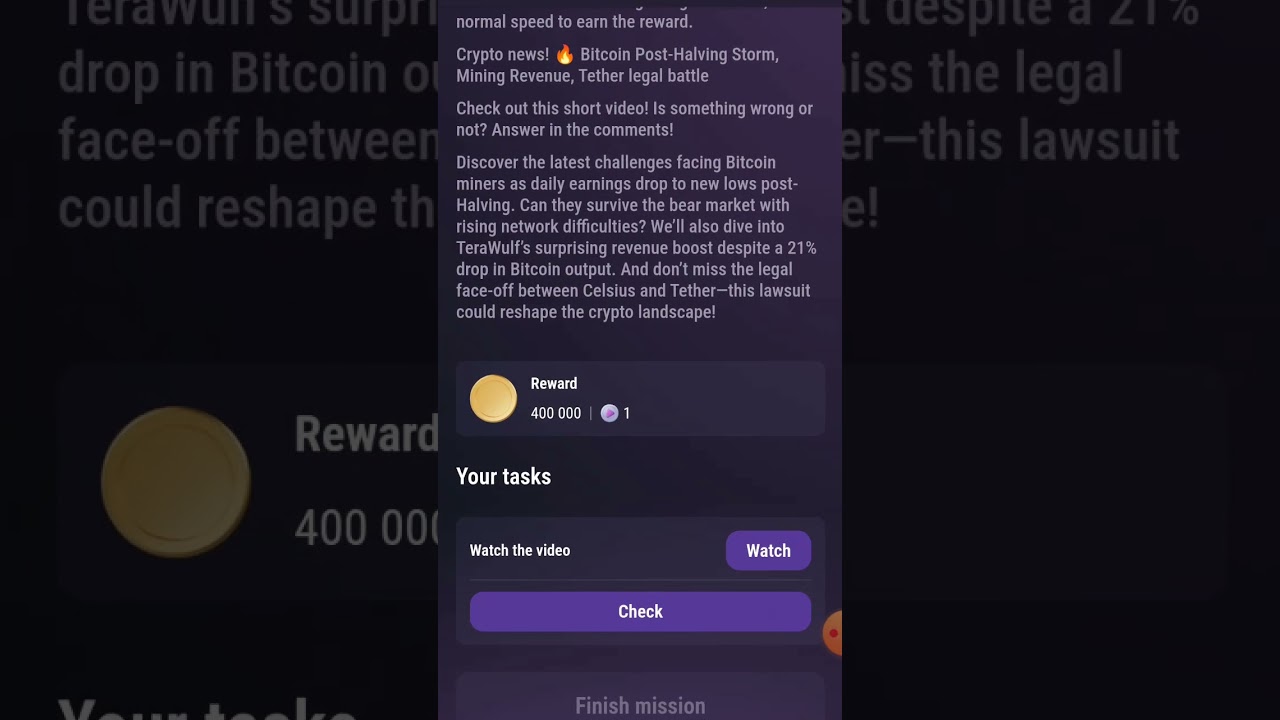
Task: Click the Reward label text
Action: [x=554, y=384]
